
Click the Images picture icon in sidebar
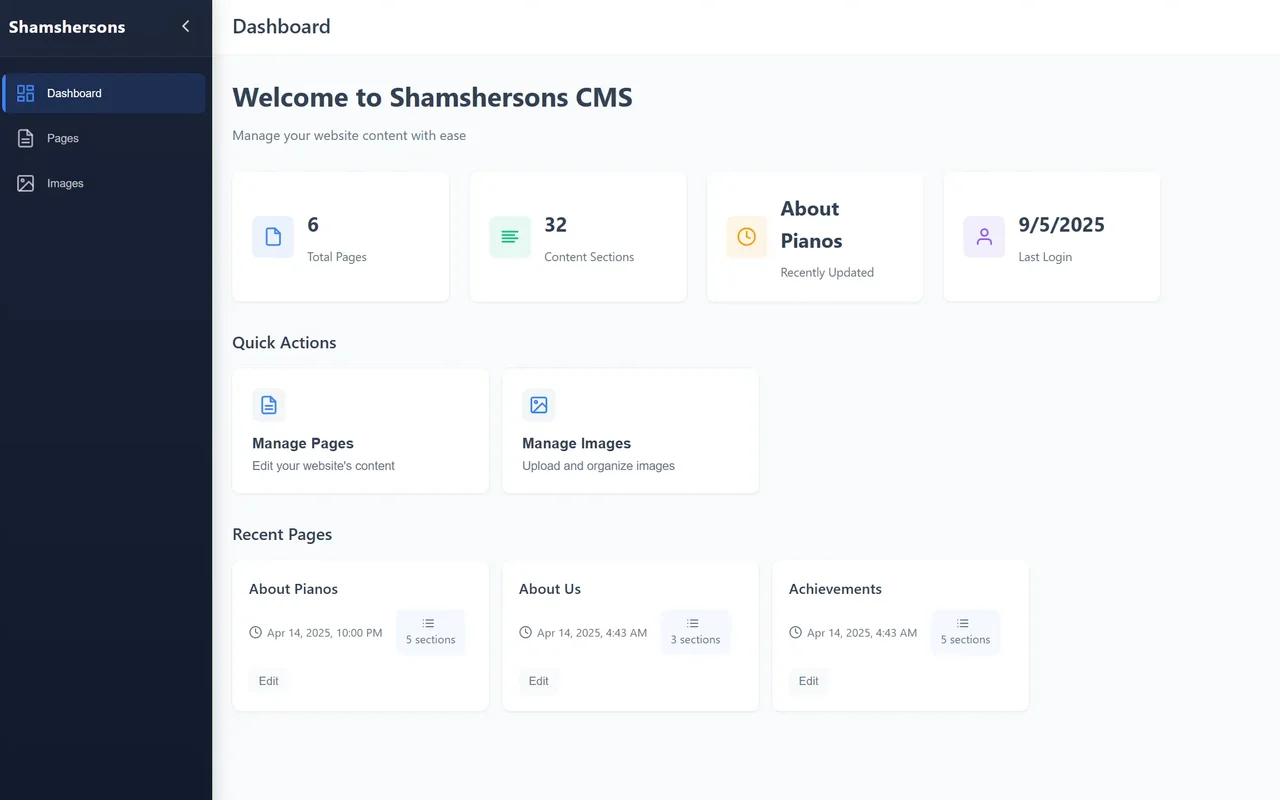(x=26, y=183)
